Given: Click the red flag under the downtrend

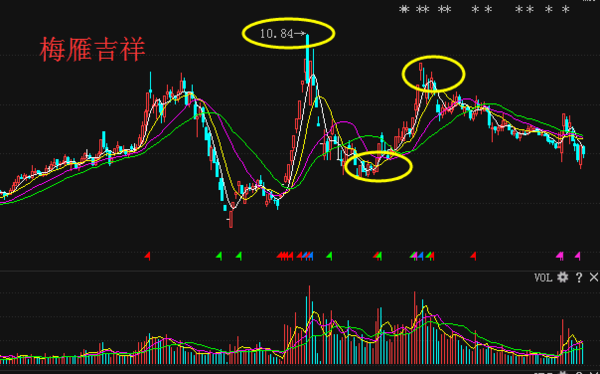Looking at the screenshot, I should tap(473, 256).
